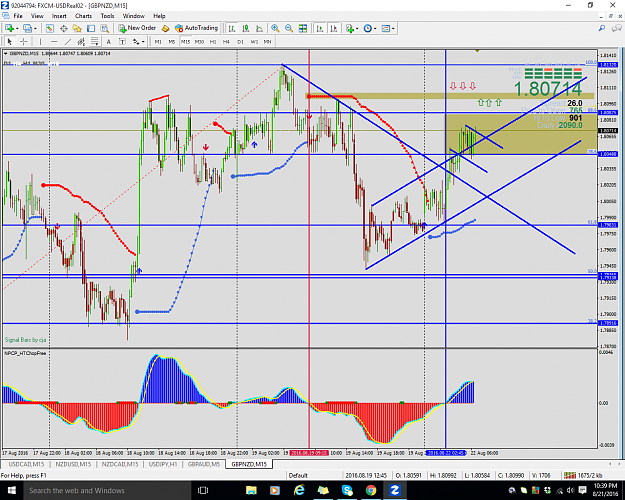This screenshot has width=625, height=500.
Task: Toggle chart shift icon
Action: pos(334,28)
